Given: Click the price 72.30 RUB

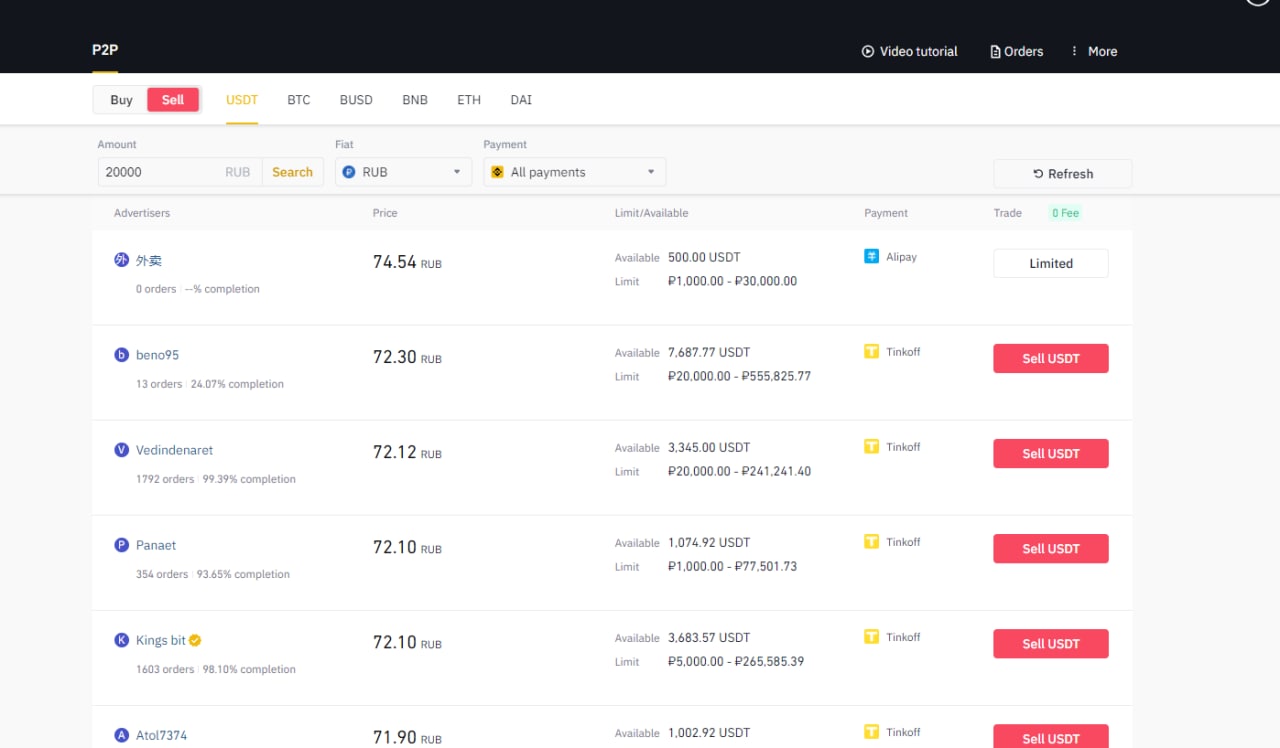Looking at the screenshot, I should point(407,357).
